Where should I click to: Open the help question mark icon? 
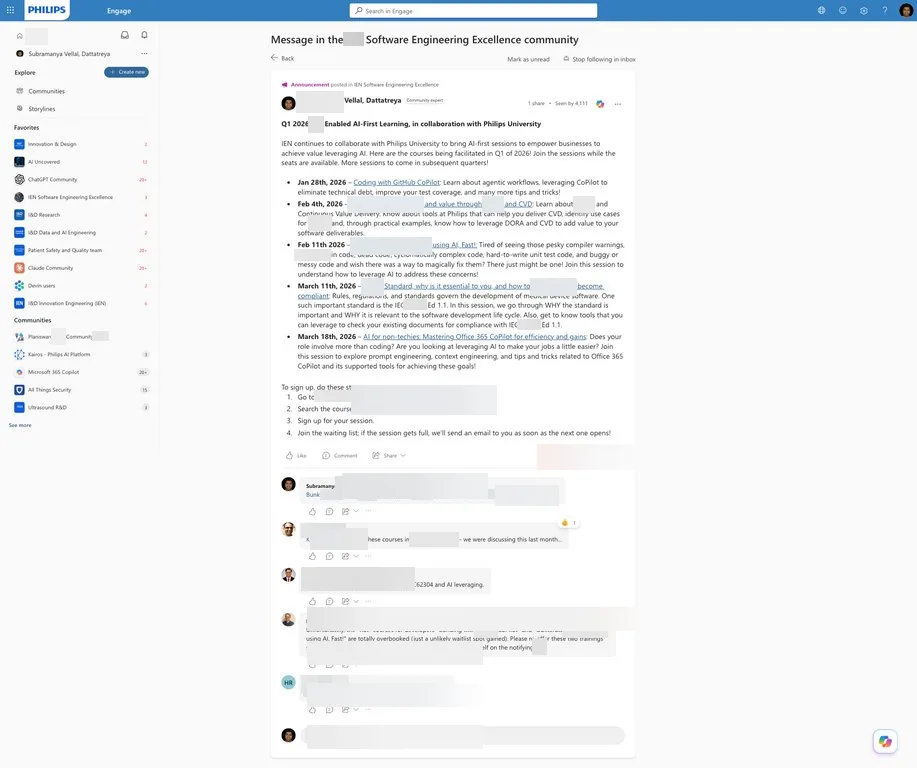[885, 11]
